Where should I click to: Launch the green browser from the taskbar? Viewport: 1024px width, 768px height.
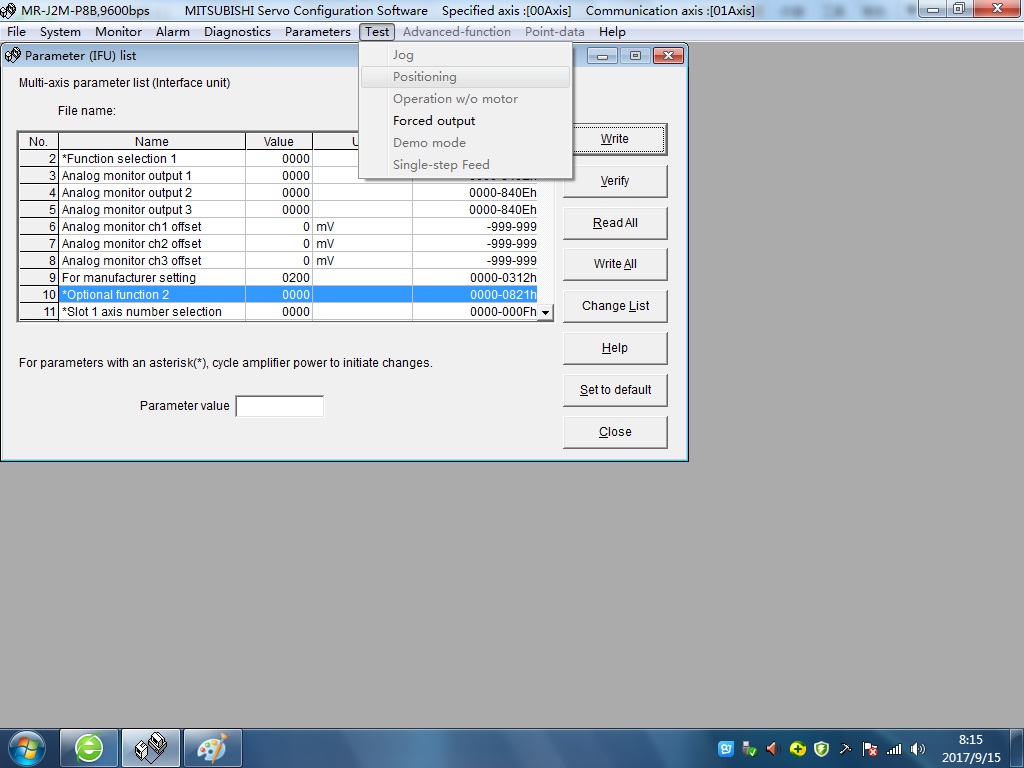point(89,747)
